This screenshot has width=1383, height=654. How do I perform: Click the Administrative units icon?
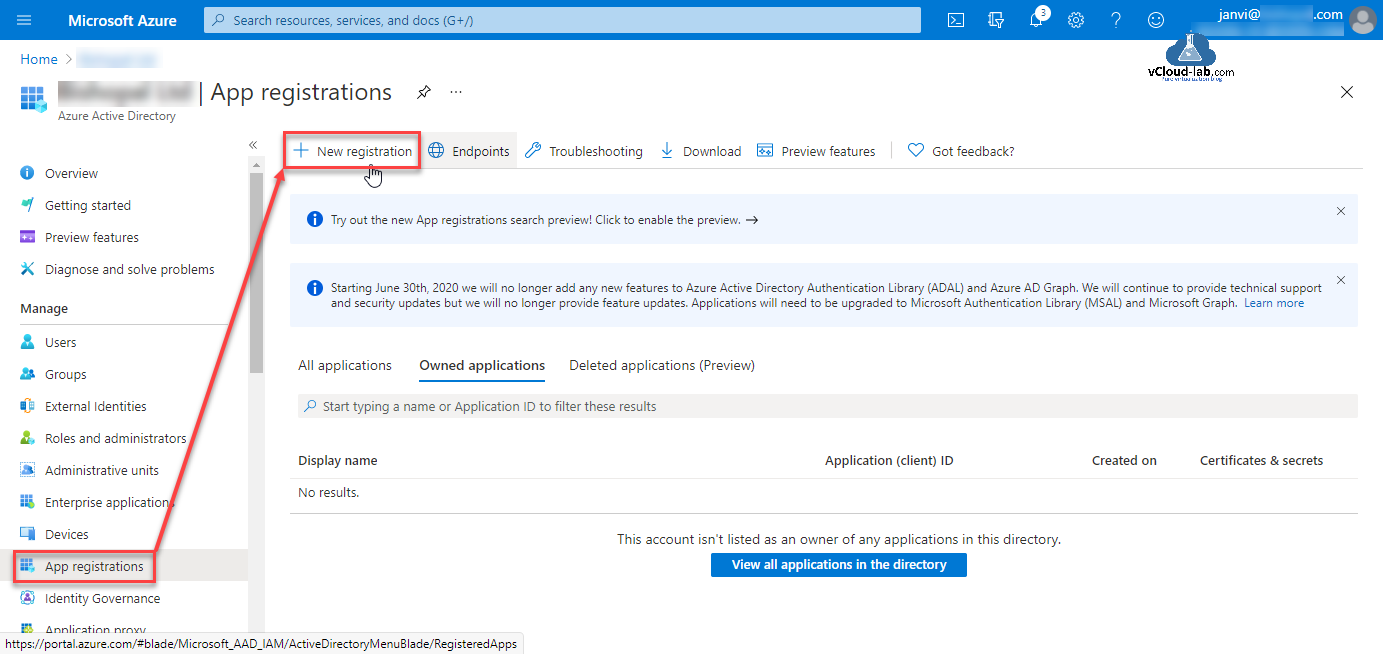(27, 470)
